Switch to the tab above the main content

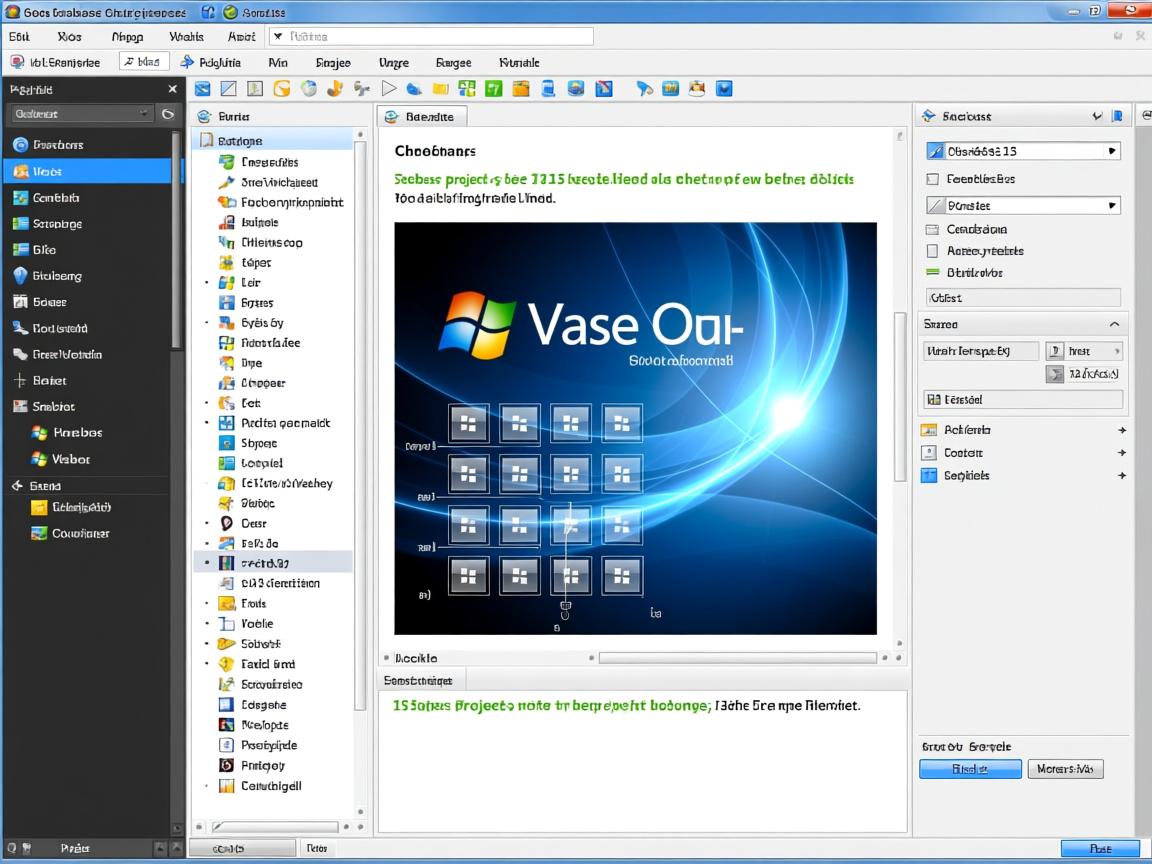(x=421, y=117)
